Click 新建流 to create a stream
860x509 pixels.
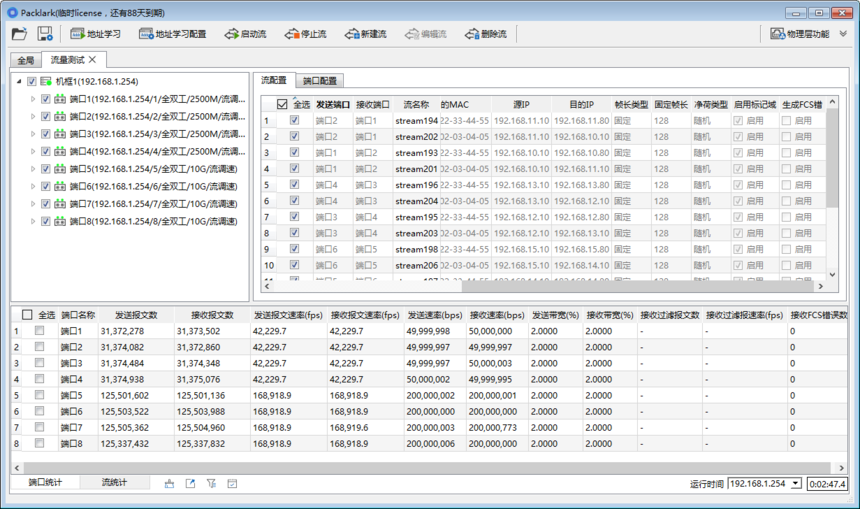366,34
